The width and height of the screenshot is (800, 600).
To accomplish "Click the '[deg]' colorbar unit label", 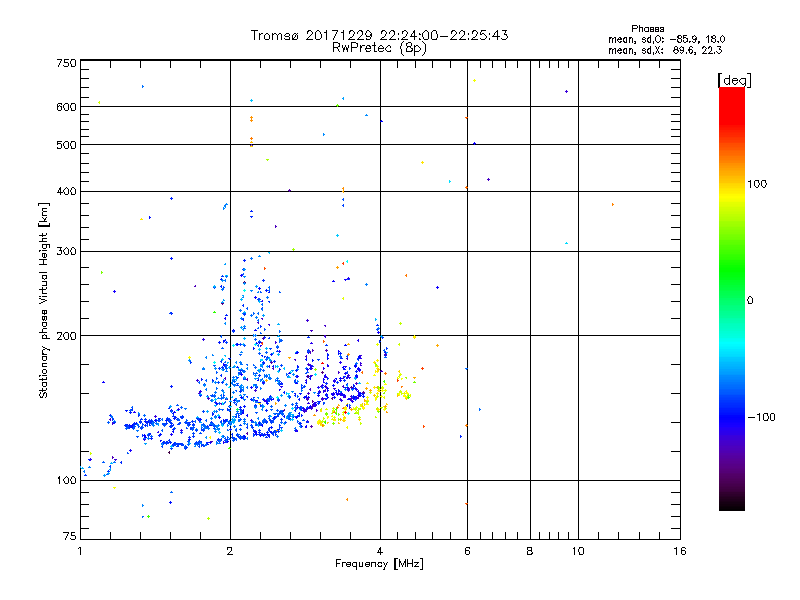I will (734, 80).
